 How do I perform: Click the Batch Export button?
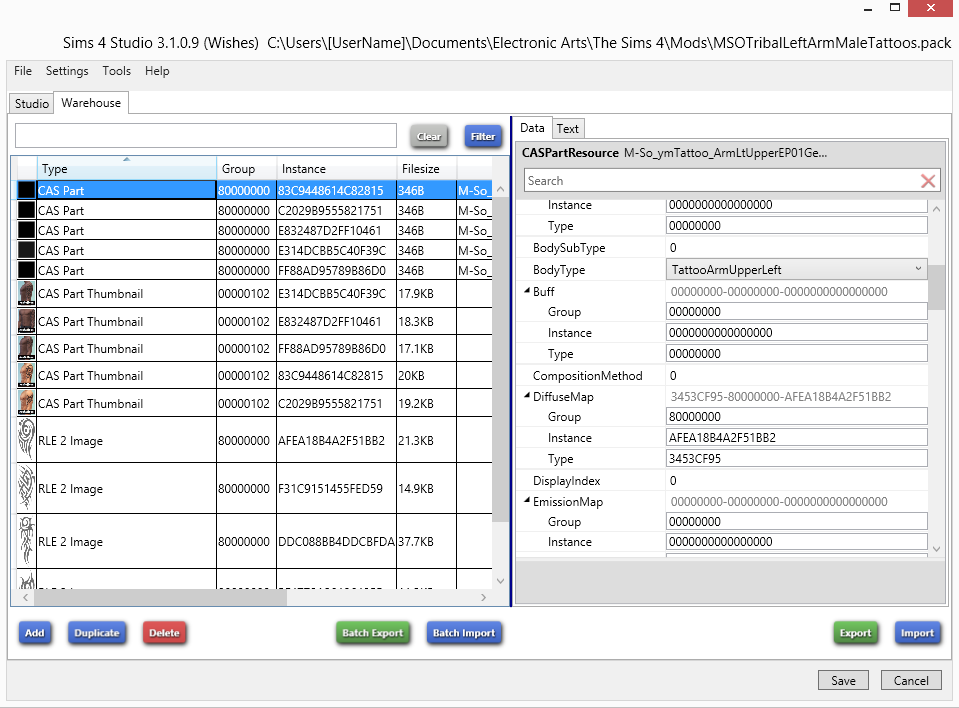click(372, 633)
